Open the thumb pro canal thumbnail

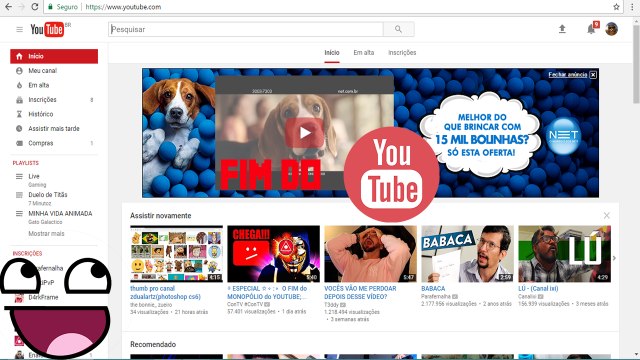(176, 254)
